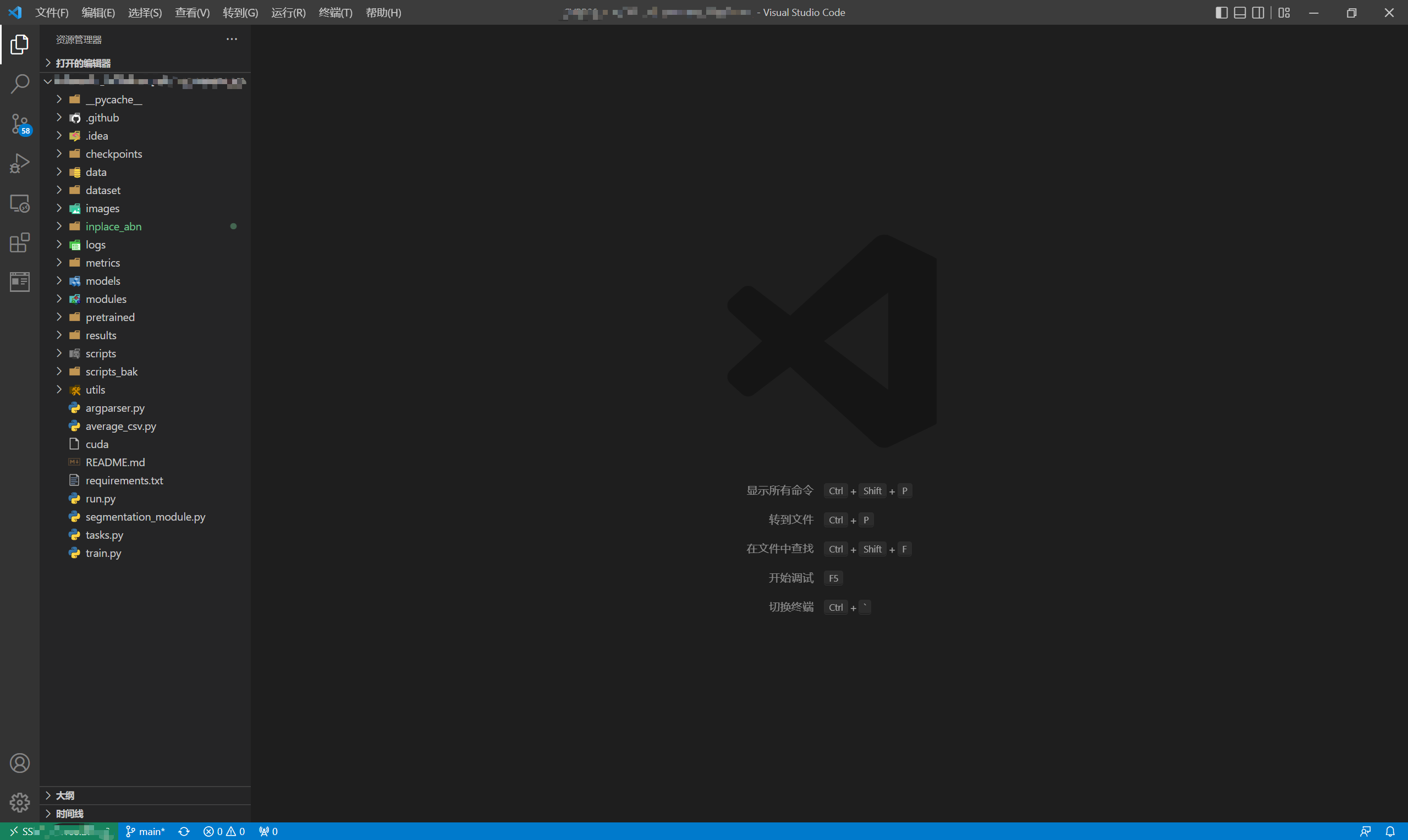Click the main* branch in status bar
This screenshot has height=840, width=1408.
(145, 831)
